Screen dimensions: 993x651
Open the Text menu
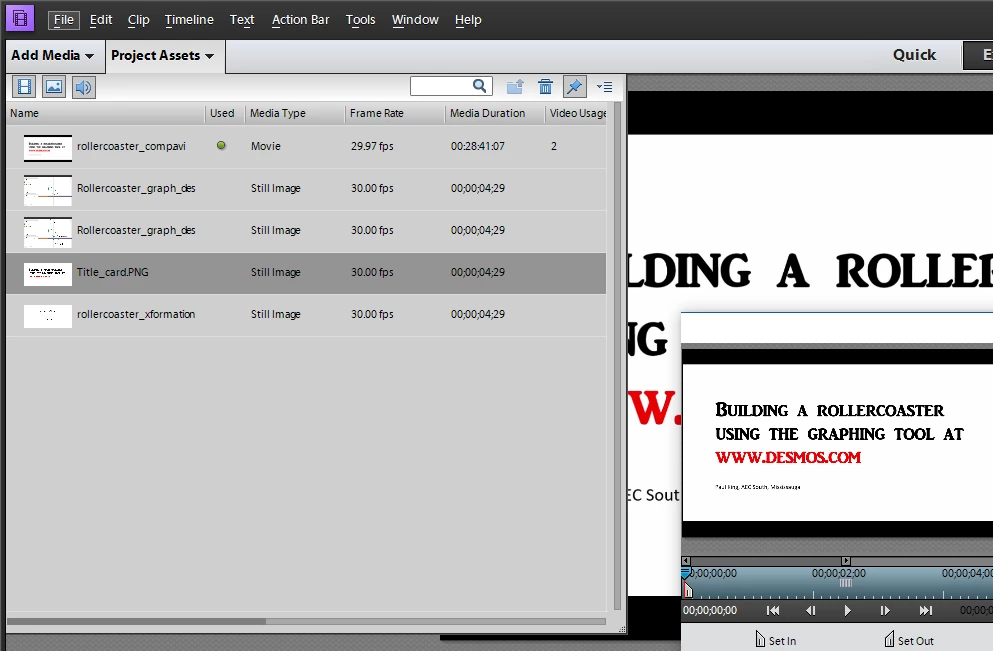click(x=242, y=20)
